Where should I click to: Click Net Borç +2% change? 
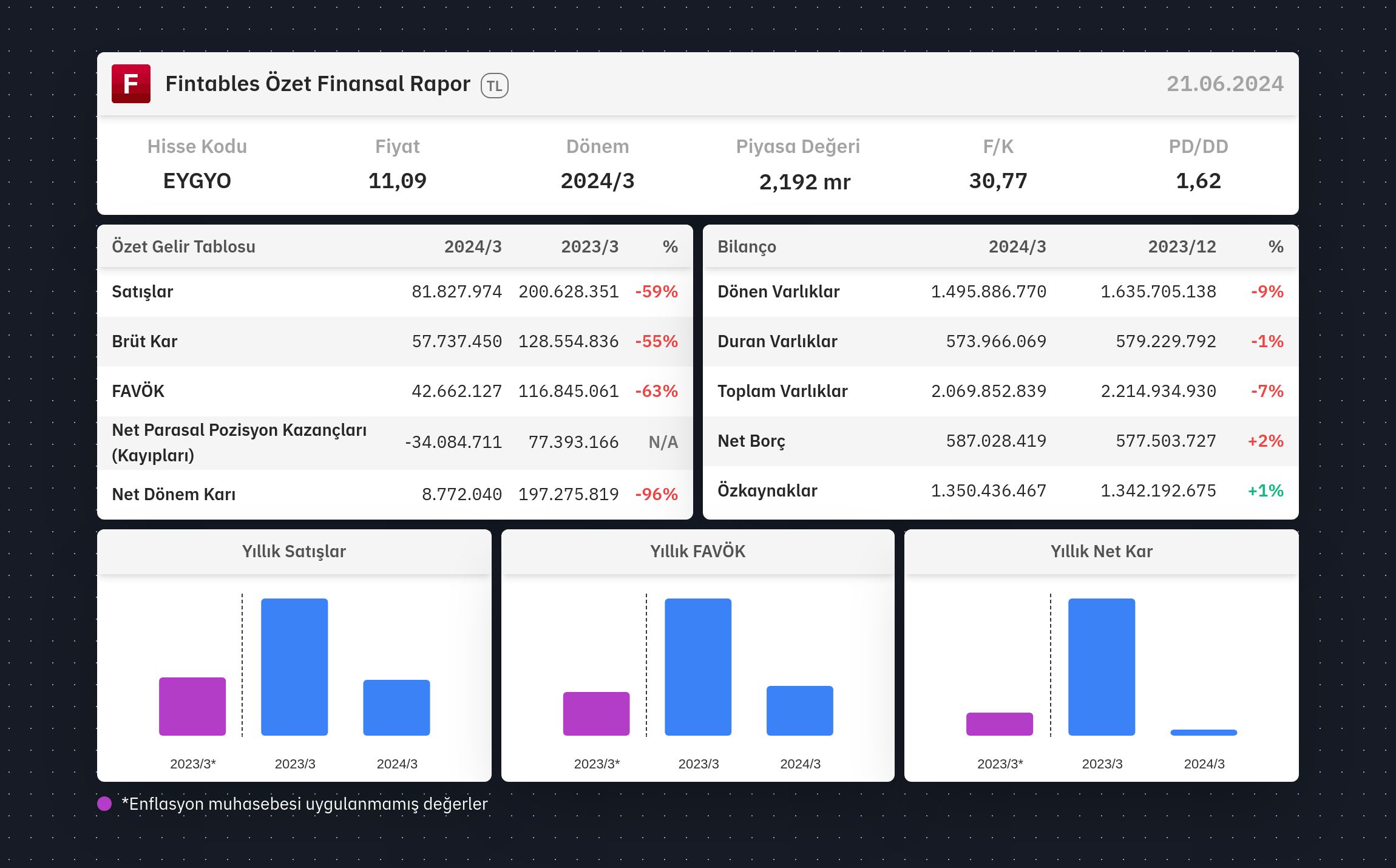pos(1266,441)
